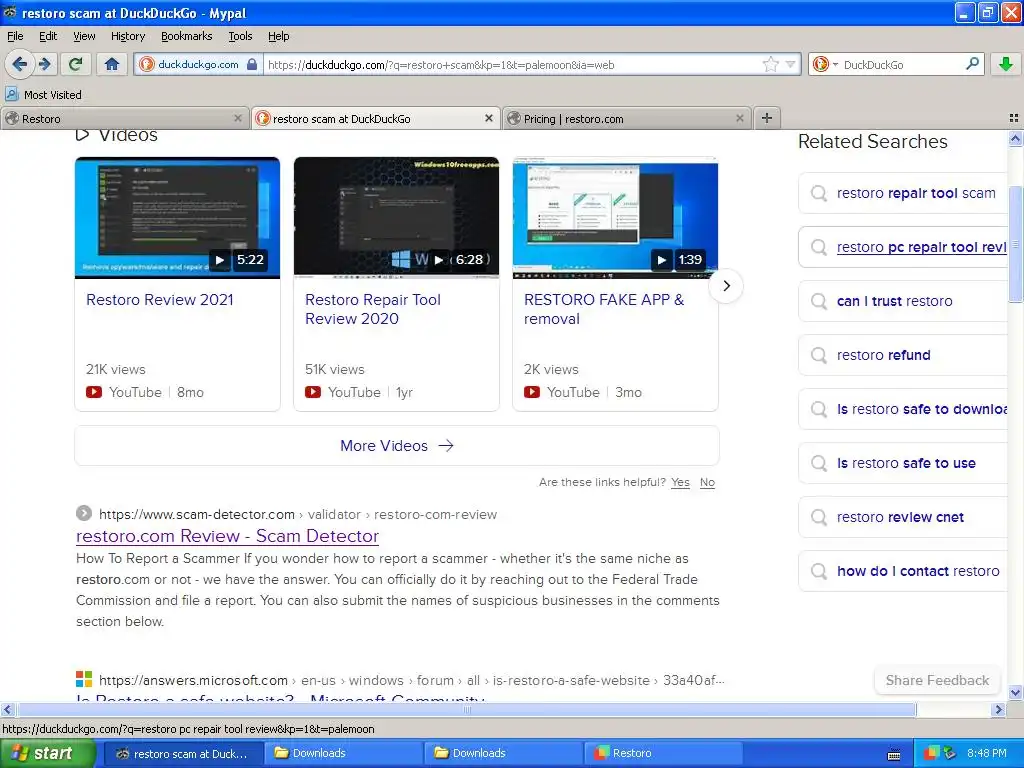Select the restoro scam at Duck... taskbar button

184,753
